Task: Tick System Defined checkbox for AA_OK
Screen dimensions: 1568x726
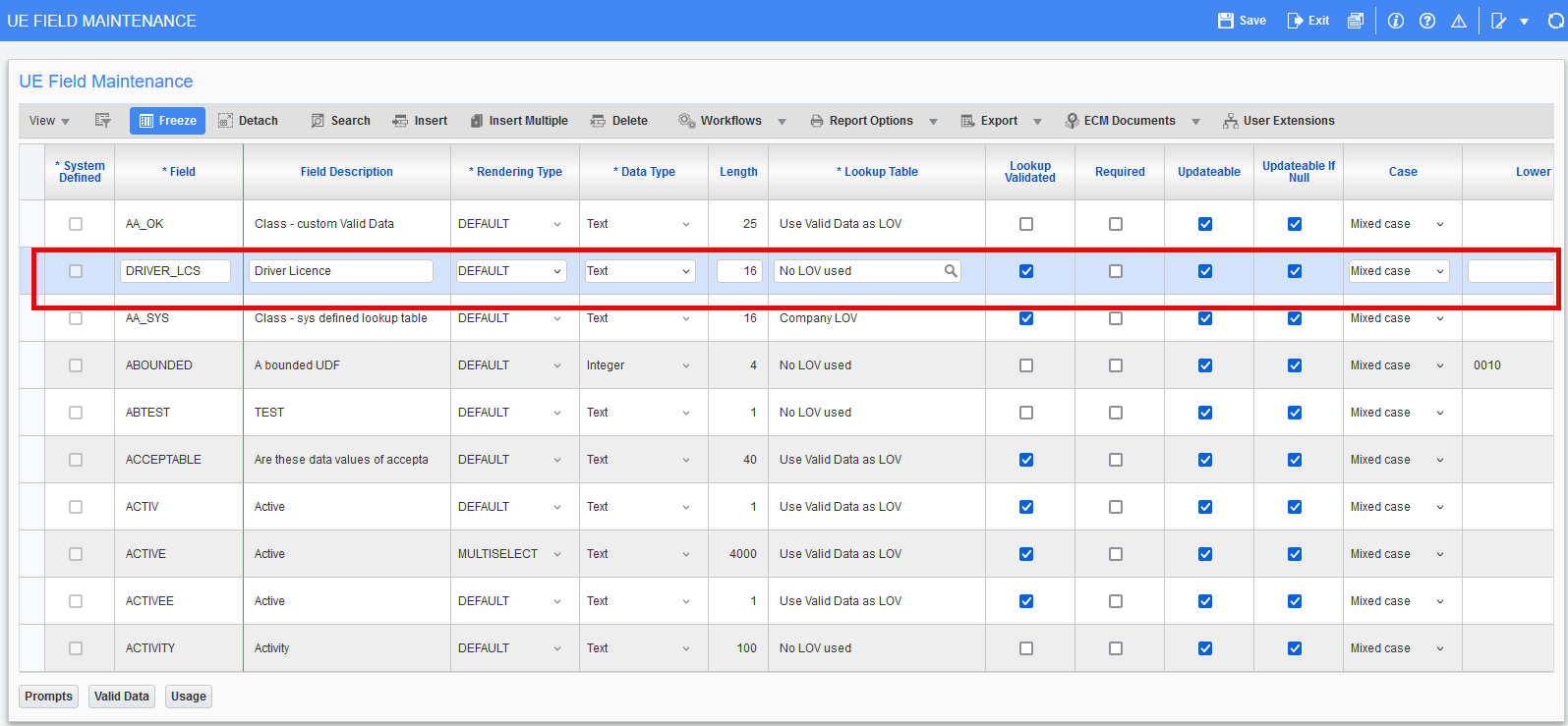Action: (76, 224)
